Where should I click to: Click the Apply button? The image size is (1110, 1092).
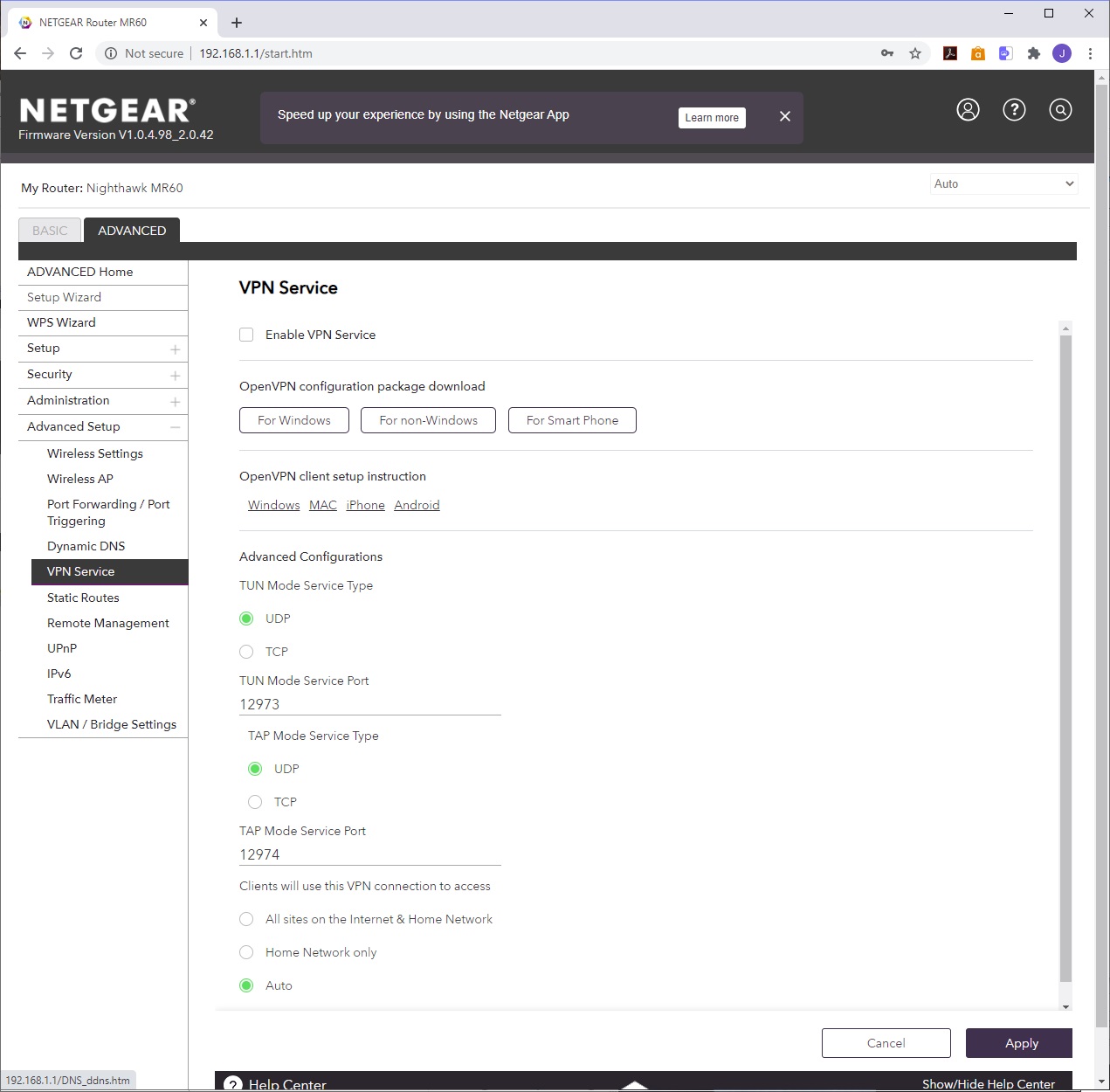(x=1019, y=1043)
